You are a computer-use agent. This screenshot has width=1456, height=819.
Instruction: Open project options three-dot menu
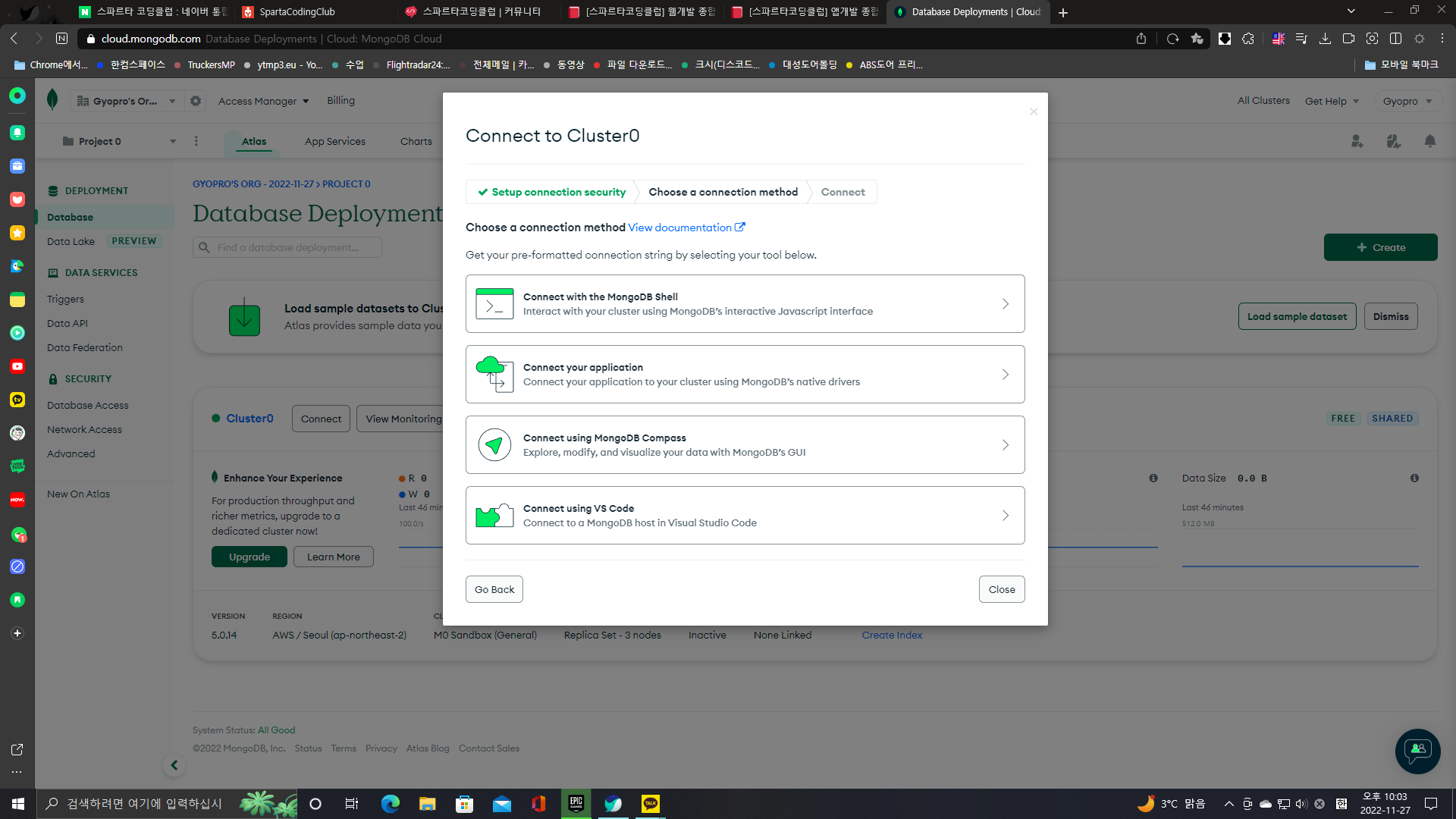[x=196, y=141]
